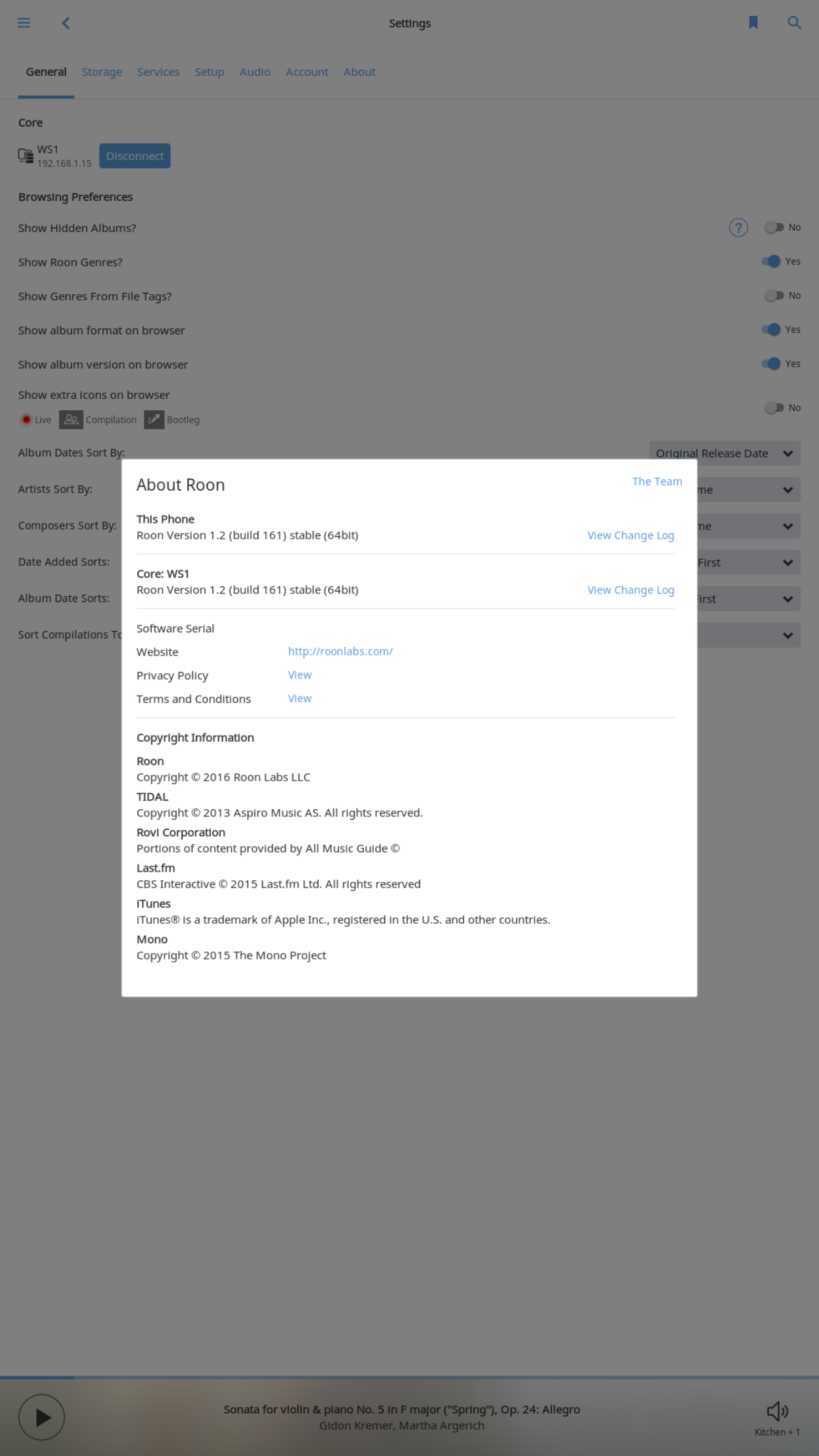Open Sort Compilations dropdown
Screen dimensions: 819x1456
point(749,635)
